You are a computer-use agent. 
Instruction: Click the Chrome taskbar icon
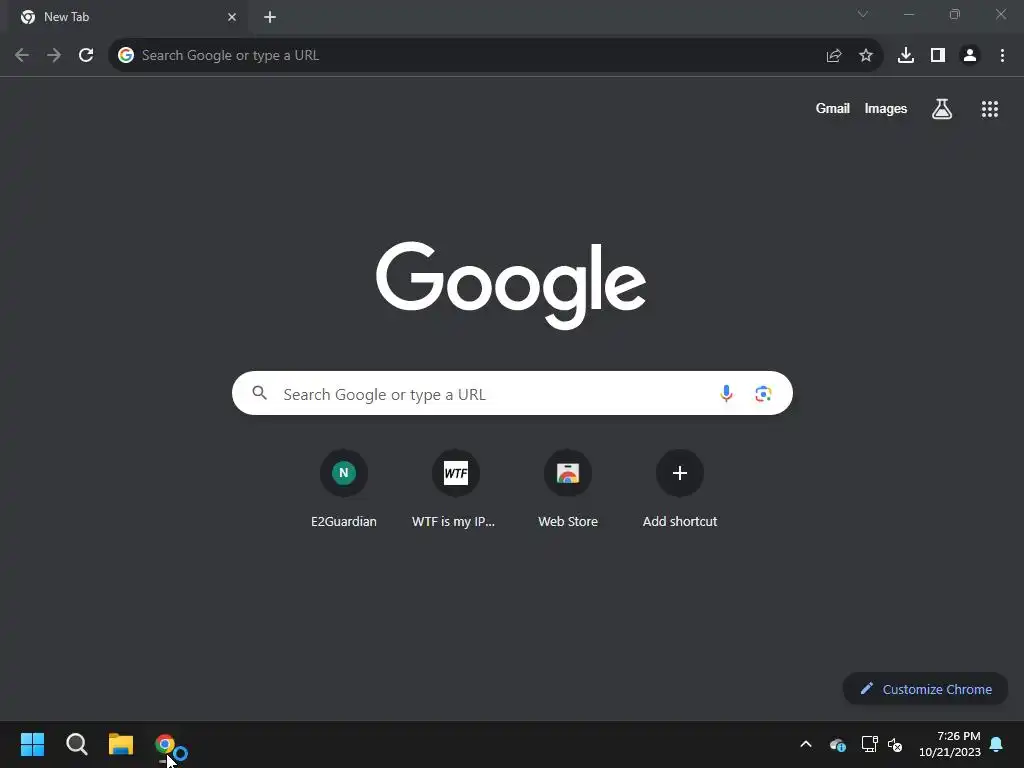click(165, 744)
